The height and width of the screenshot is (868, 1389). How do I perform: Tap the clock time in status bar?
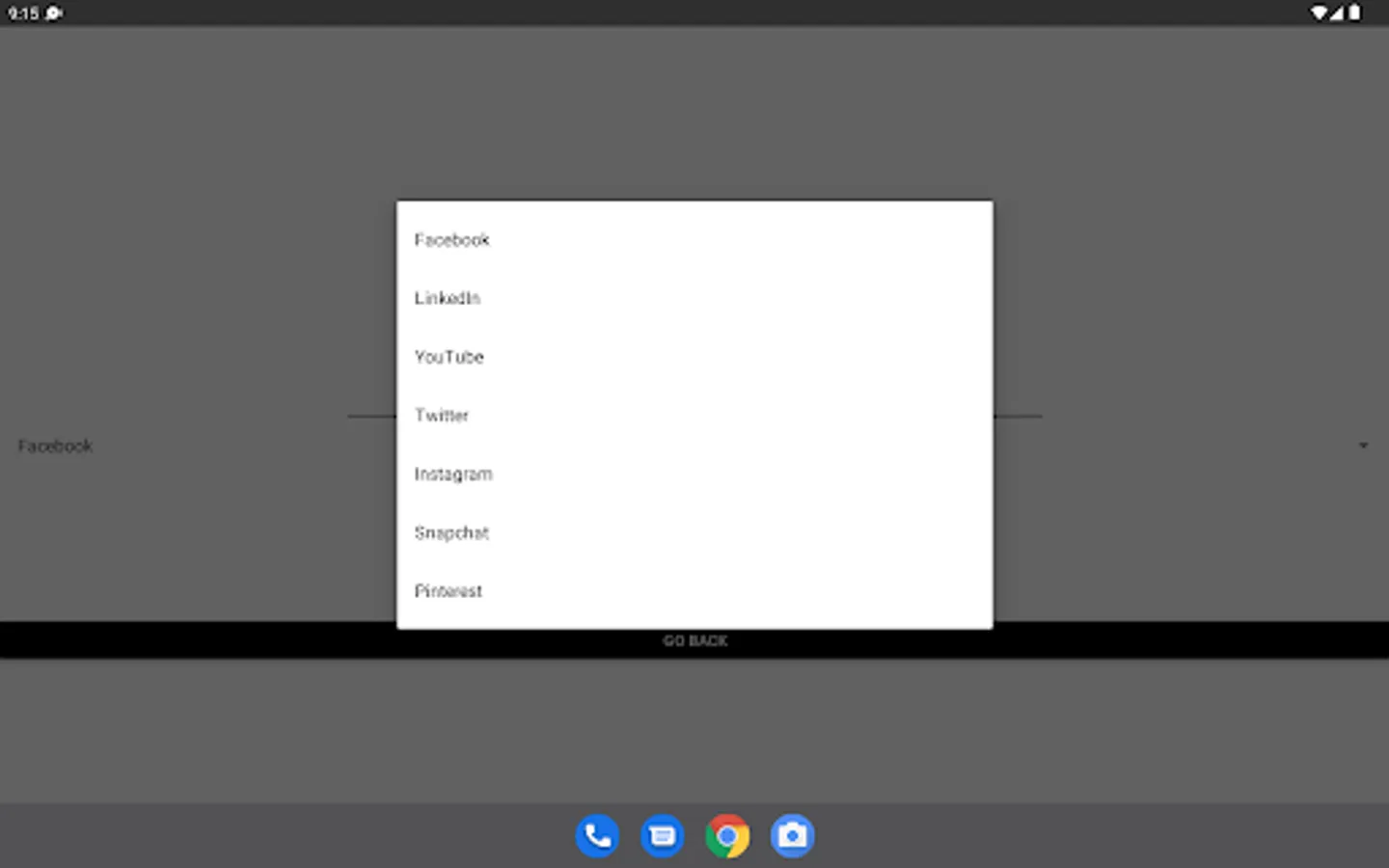pyautogui.click(x=23, y=14)
